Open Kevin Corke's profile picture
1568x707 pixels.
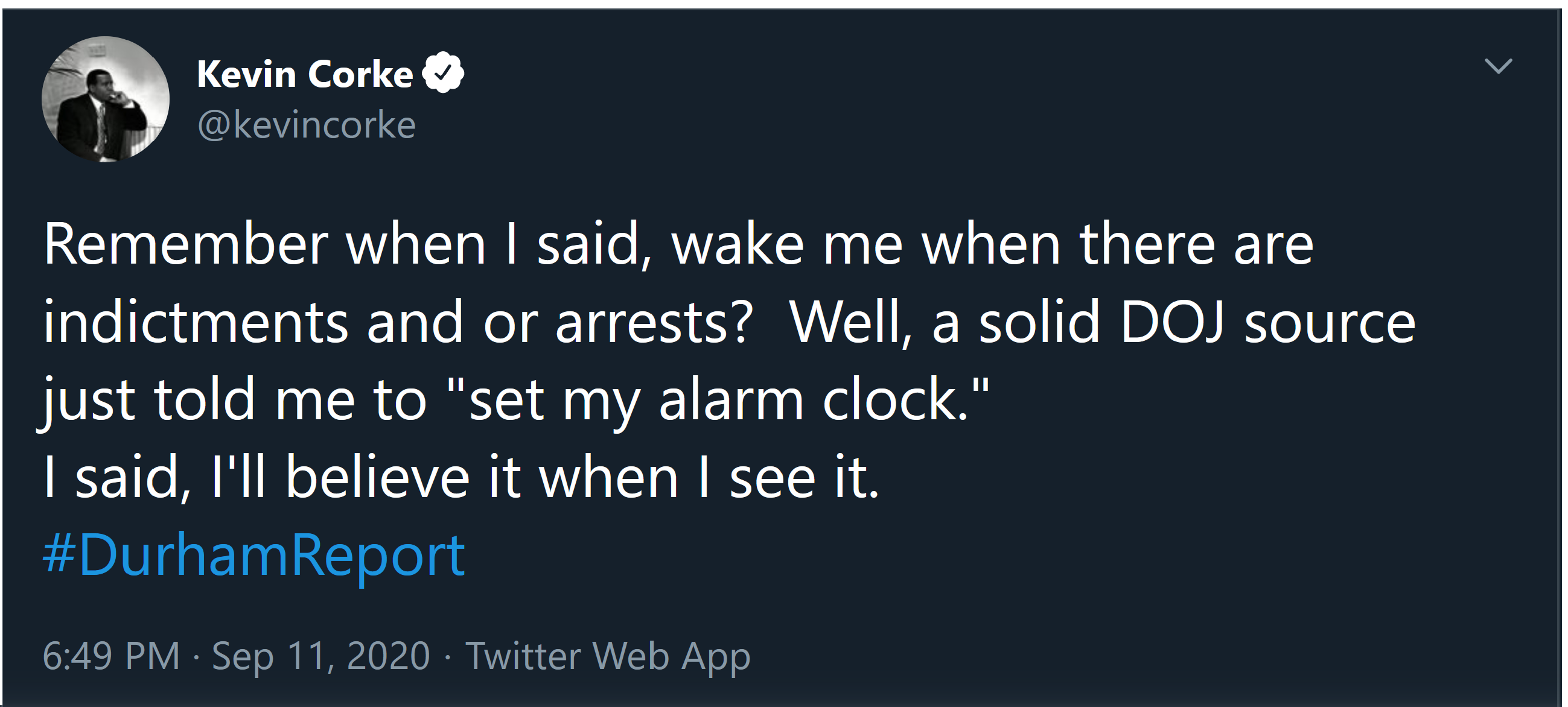click(105, 99)
